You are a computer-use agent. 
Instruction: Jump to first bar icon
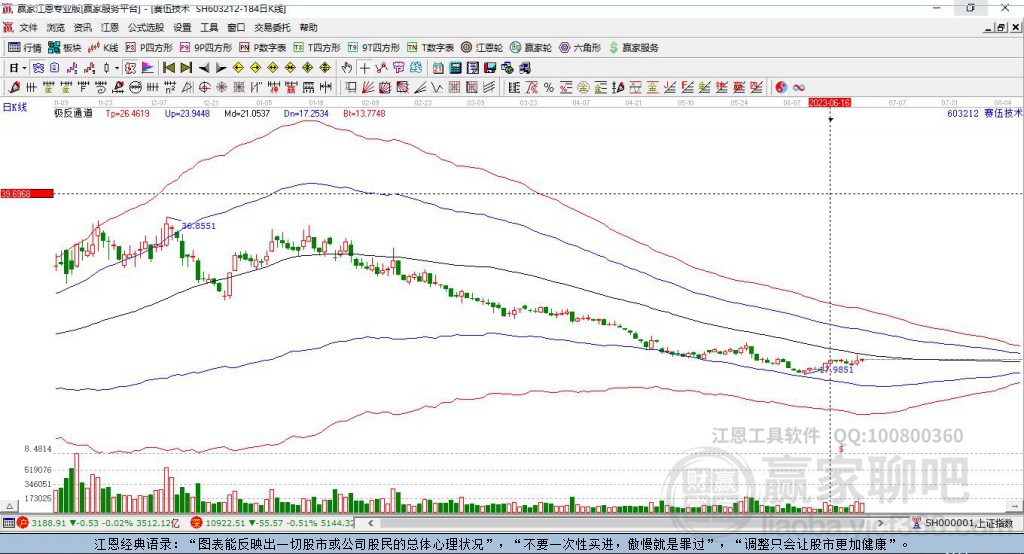168,68
